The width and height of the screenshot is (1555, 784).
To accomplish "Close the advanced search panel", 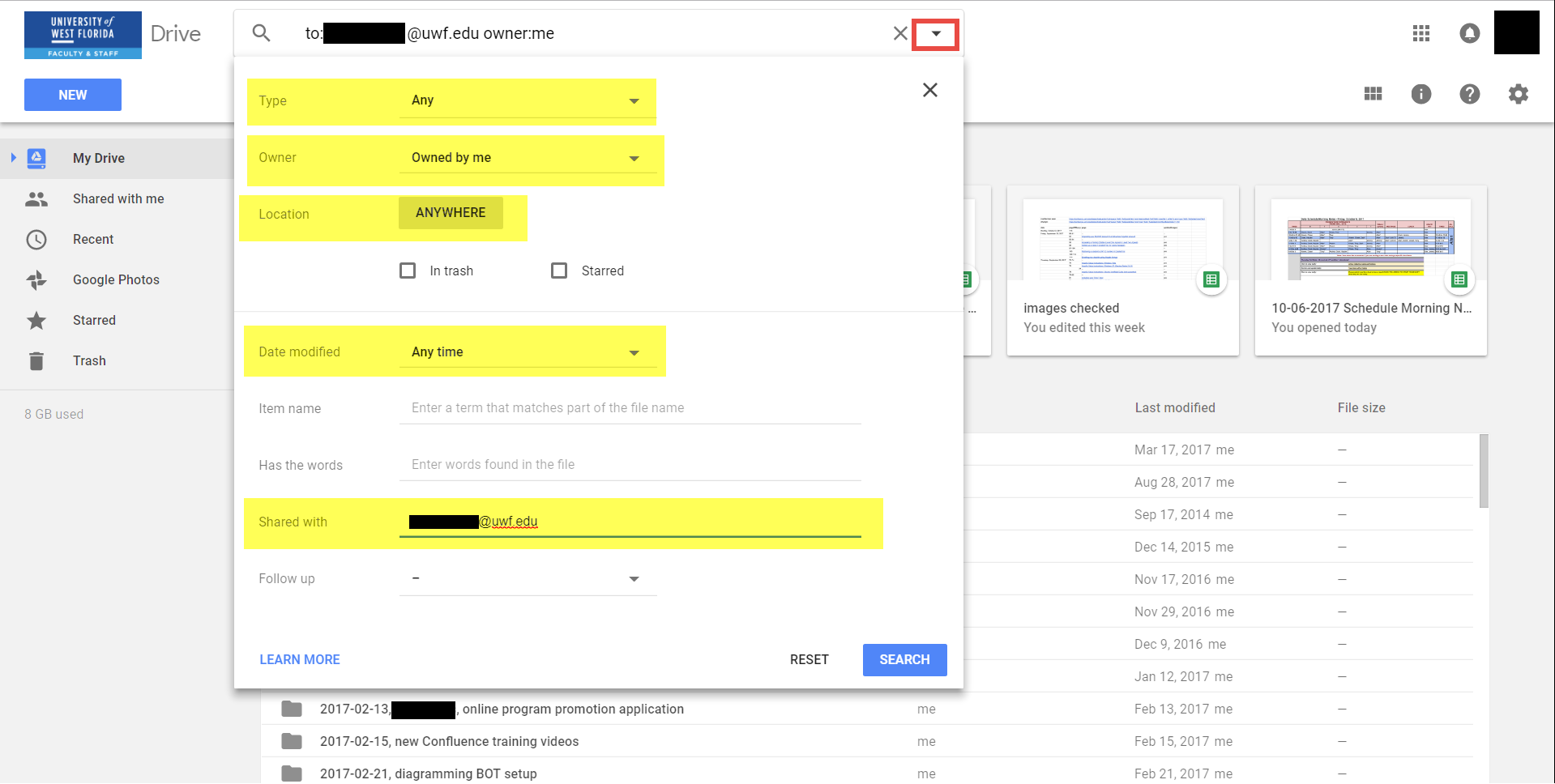I will (930, 90).
